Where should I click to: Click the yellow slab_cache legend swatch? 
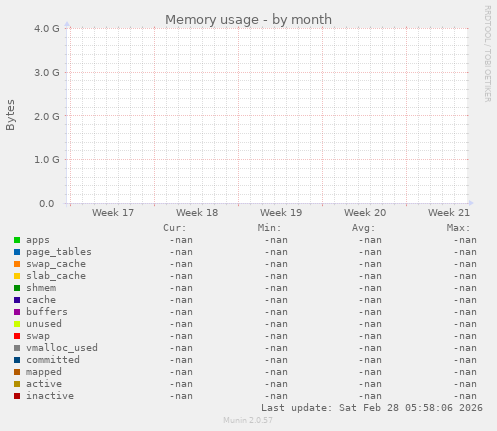coord(17,276)
